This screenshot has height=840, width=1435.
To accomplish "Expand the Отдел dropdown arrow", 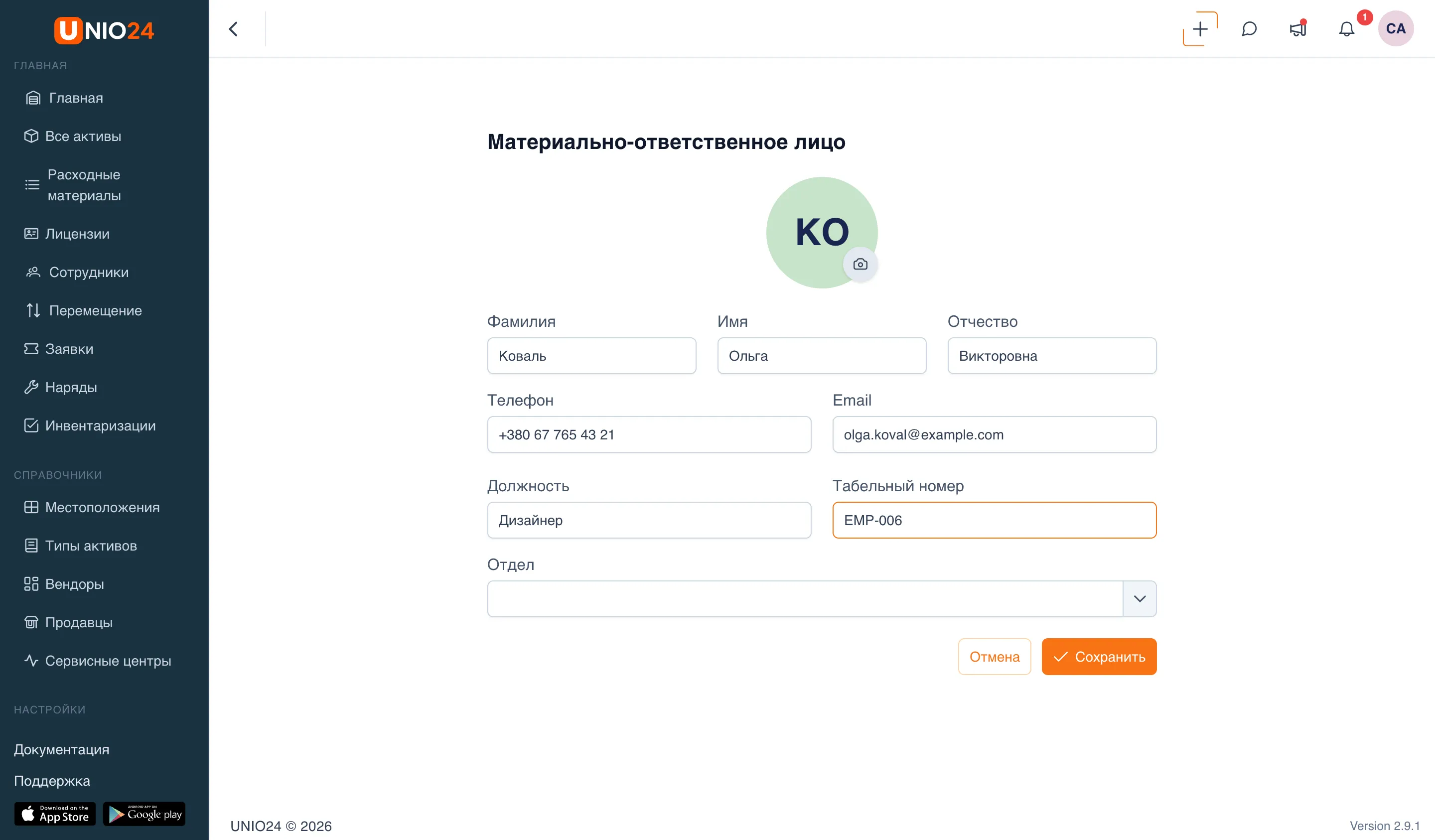I will point(1140,598).
